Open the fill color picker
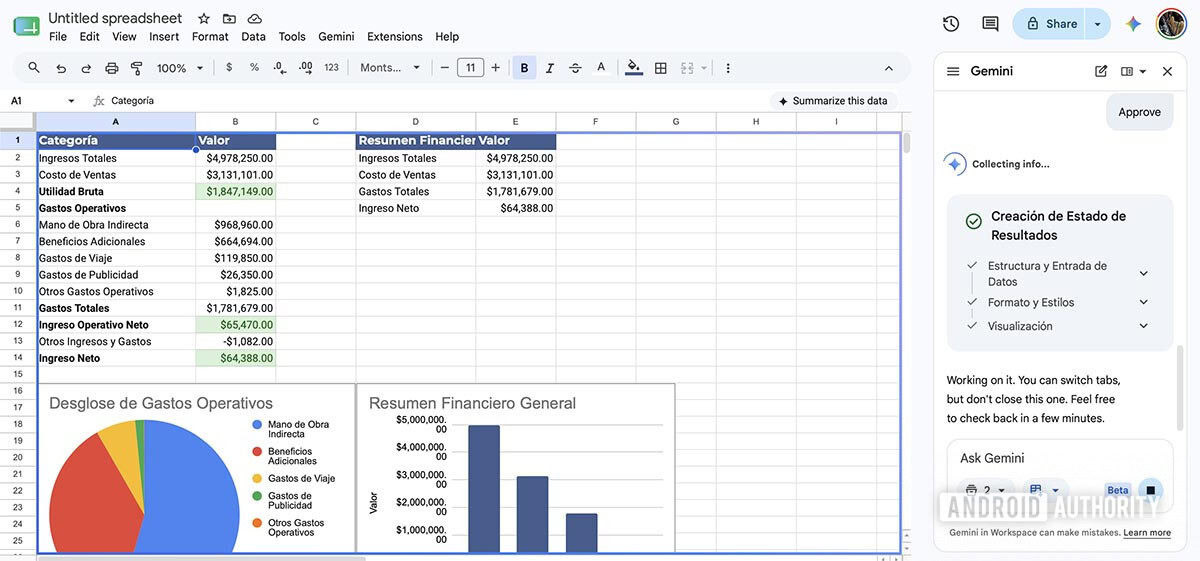Viewport: 1200px width, 561px height. click(634, 68)
